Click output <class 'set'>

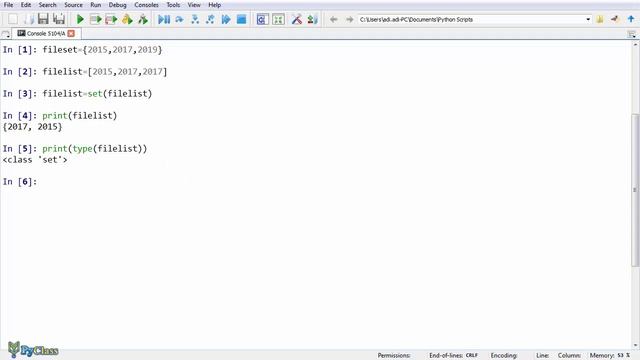tap(35, 160)
